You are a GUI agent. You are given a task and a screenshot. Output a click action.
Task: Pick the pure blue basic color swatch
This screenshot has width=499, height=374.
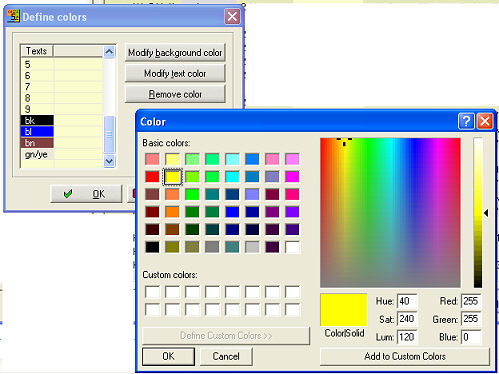(x=232, y=212)
